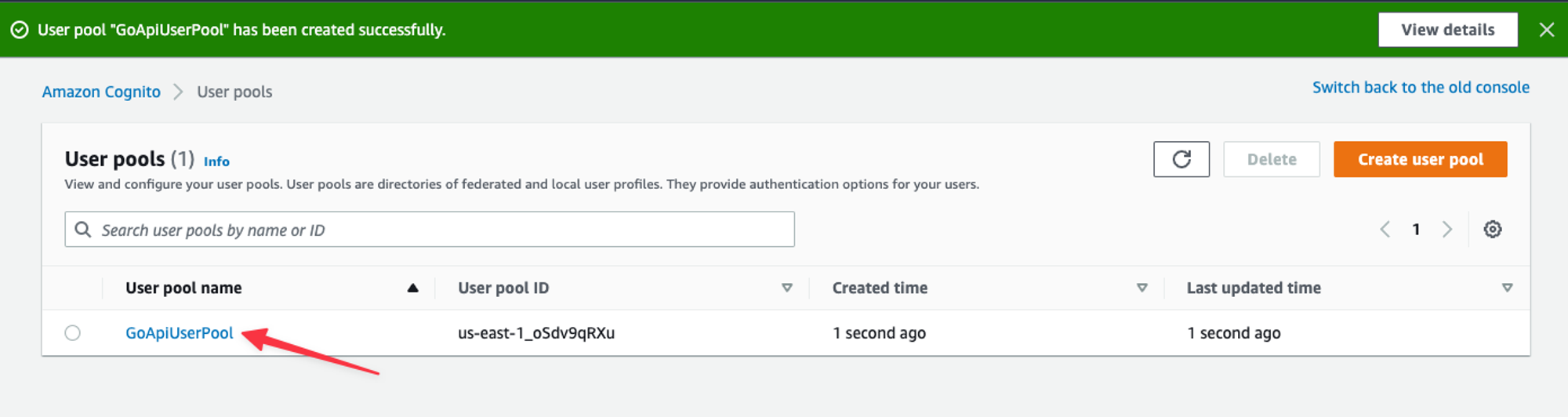Dismiss the success notification banner
The width and height of the screenshot is (1568, 417).
tap(1546, 30)
